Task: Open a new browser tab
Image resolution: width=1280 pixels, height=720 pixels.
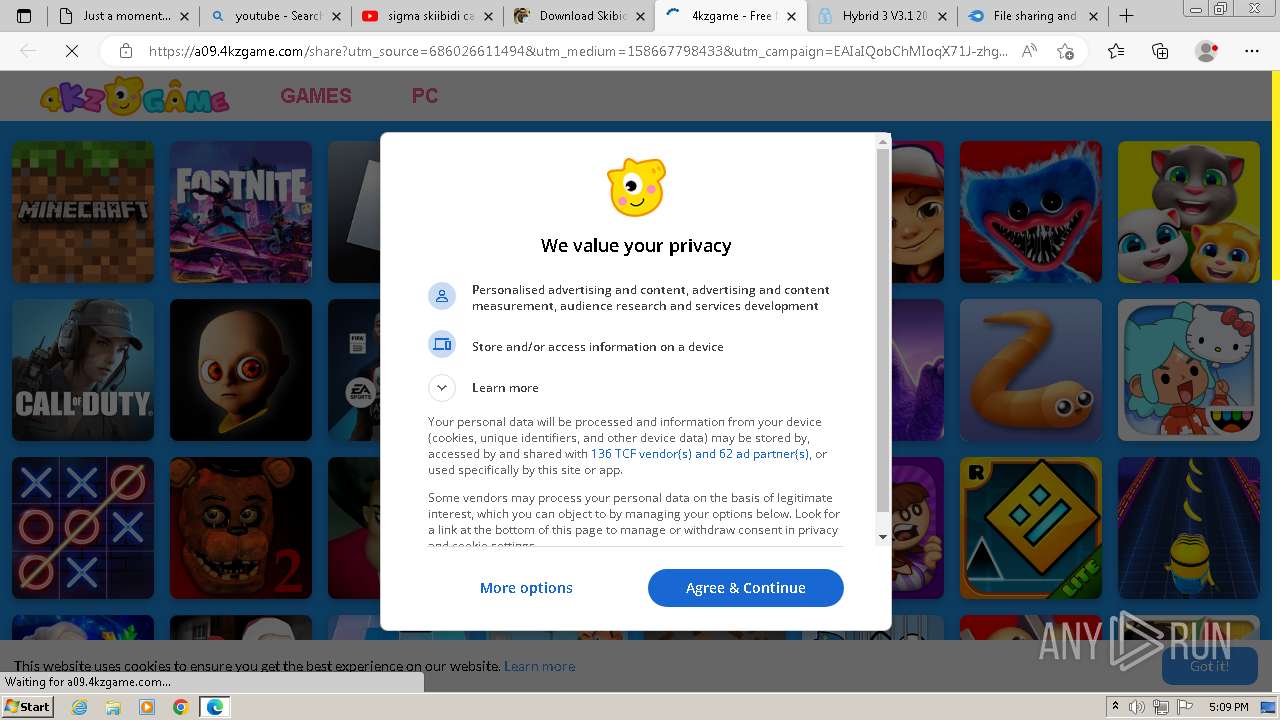Action: tap(1126, 16)
